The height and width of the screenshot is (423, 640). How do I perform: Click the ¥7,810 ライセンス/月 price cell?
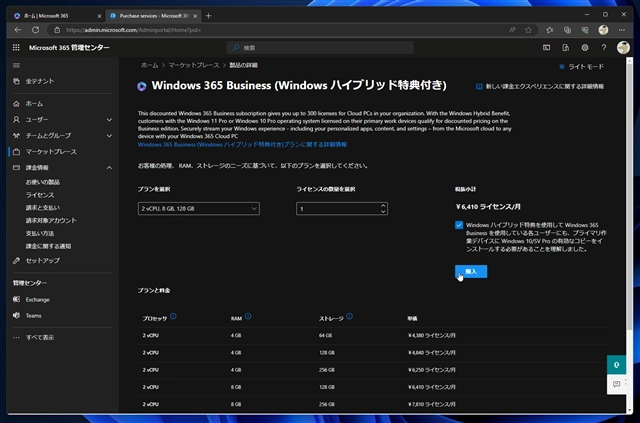[x=431, y=404]
